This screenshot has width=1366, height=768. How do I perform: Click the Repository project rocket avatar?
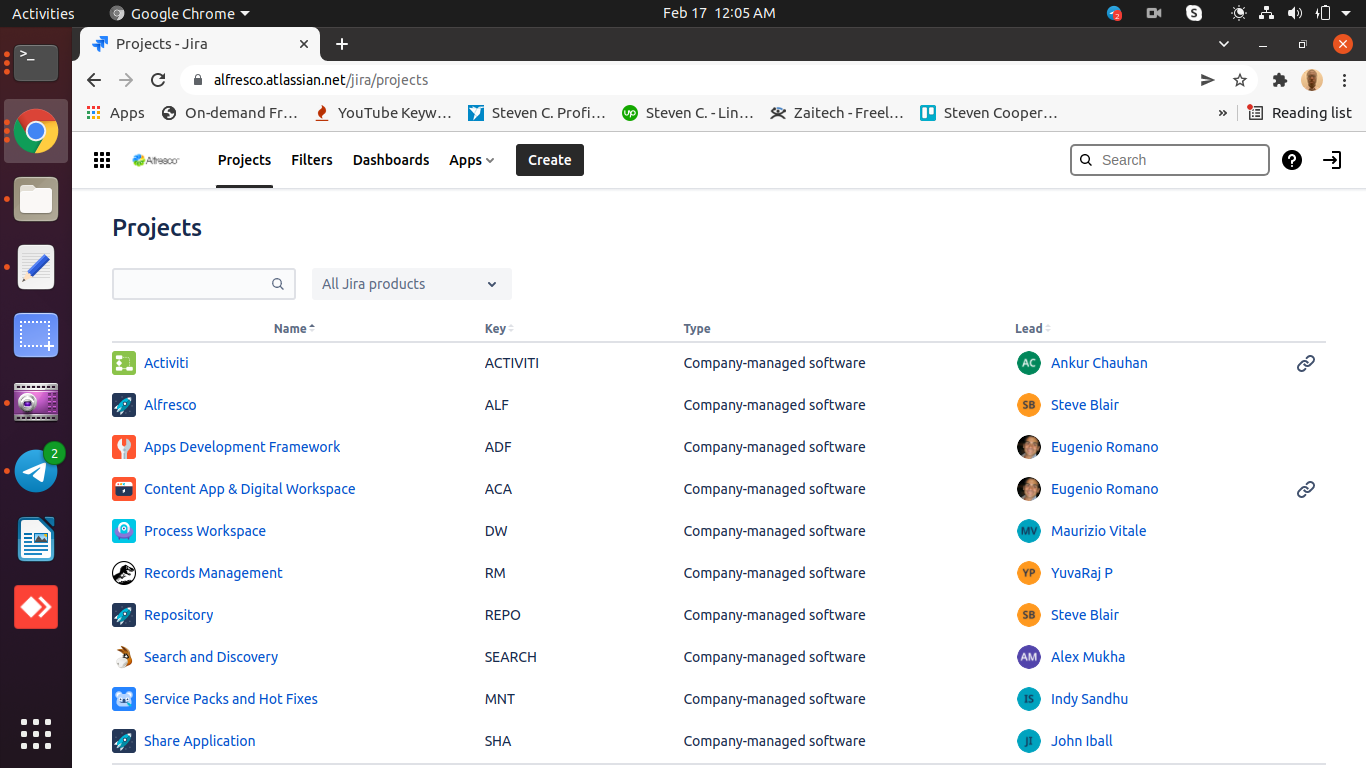124,615
